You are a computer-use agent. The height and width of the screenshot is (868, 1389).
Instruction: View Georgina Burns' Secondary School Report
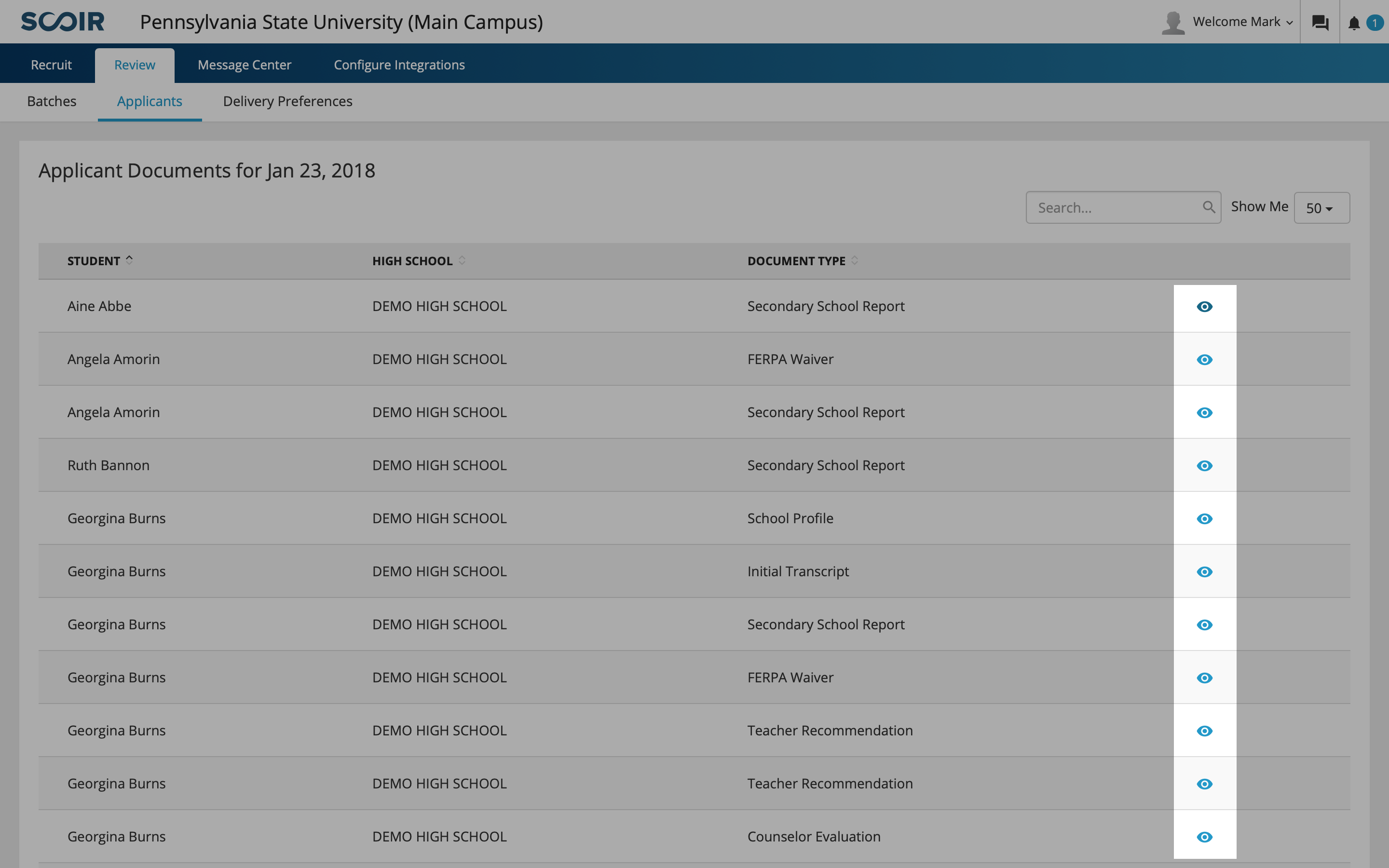click(x=1204, y=624)
